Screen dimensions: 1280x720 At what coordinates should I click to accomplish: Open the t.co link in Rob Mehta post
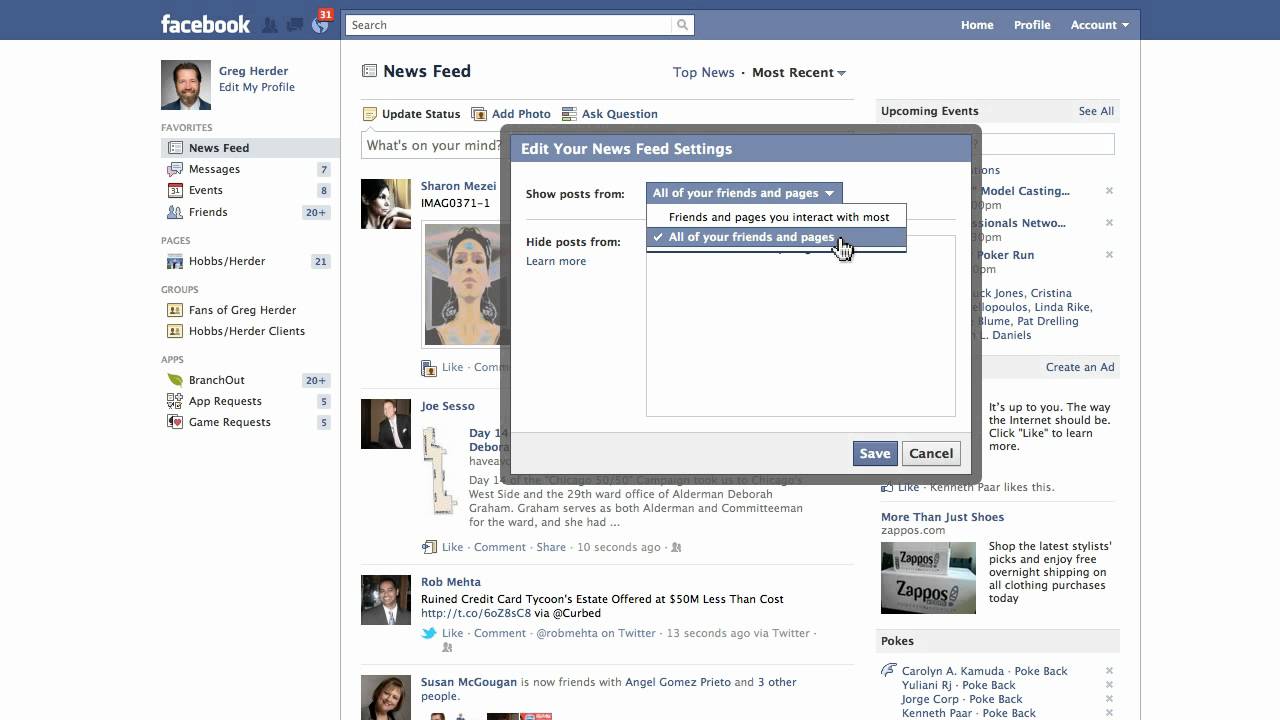coord(476,613)
